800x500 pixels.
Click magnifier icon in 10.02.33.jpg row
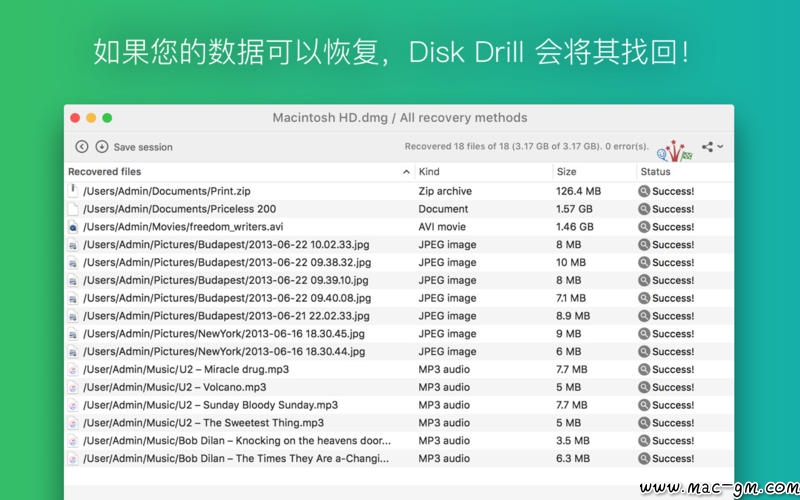[644, 245]
